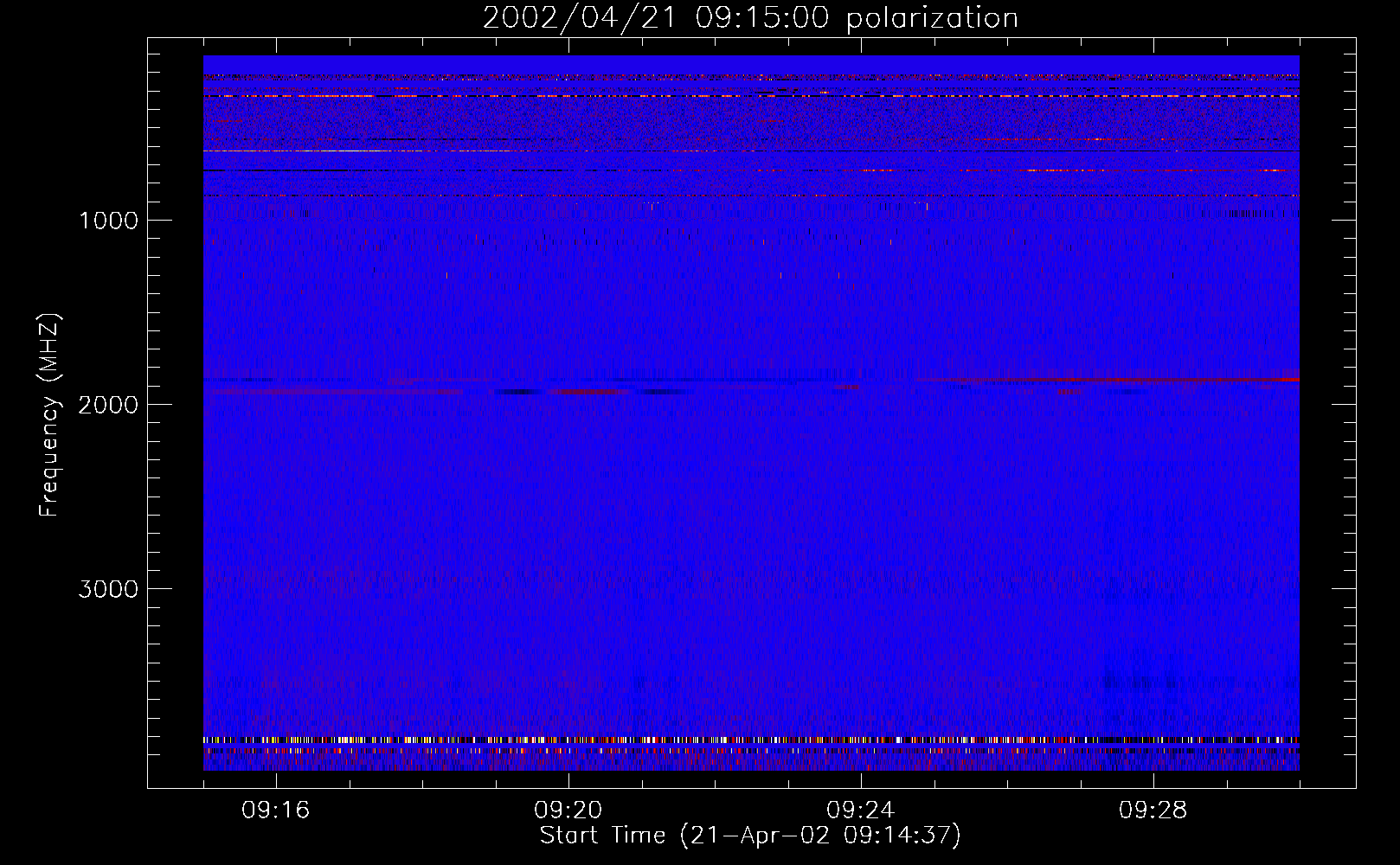This screenshot has width=1400, height=865.
Task: Select the 2000 frequency axis label
Action: 108,405
